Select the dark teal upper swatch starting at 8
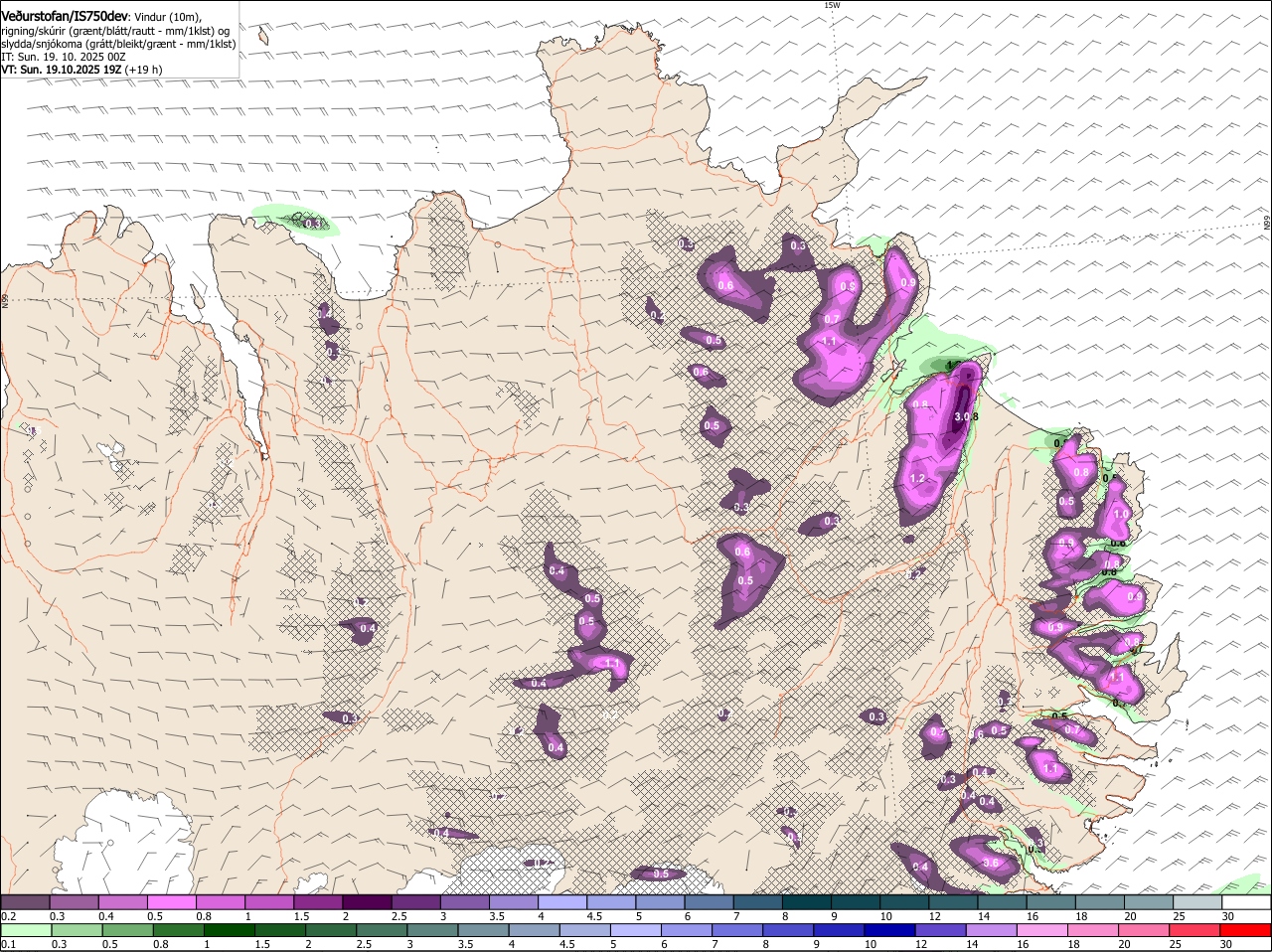The height and width of the screenshot is (952, 1272). coord(805,901)
